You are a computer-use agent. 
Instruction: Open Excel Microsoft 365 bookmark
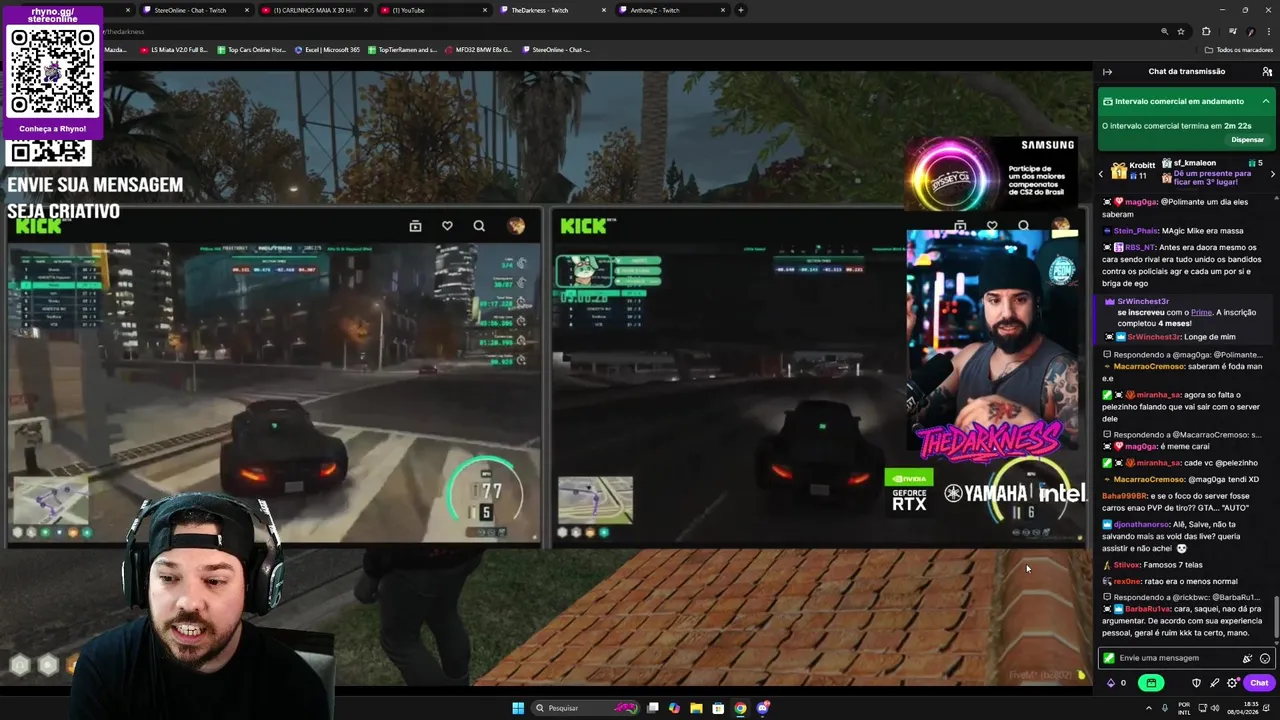pos(327,50)
